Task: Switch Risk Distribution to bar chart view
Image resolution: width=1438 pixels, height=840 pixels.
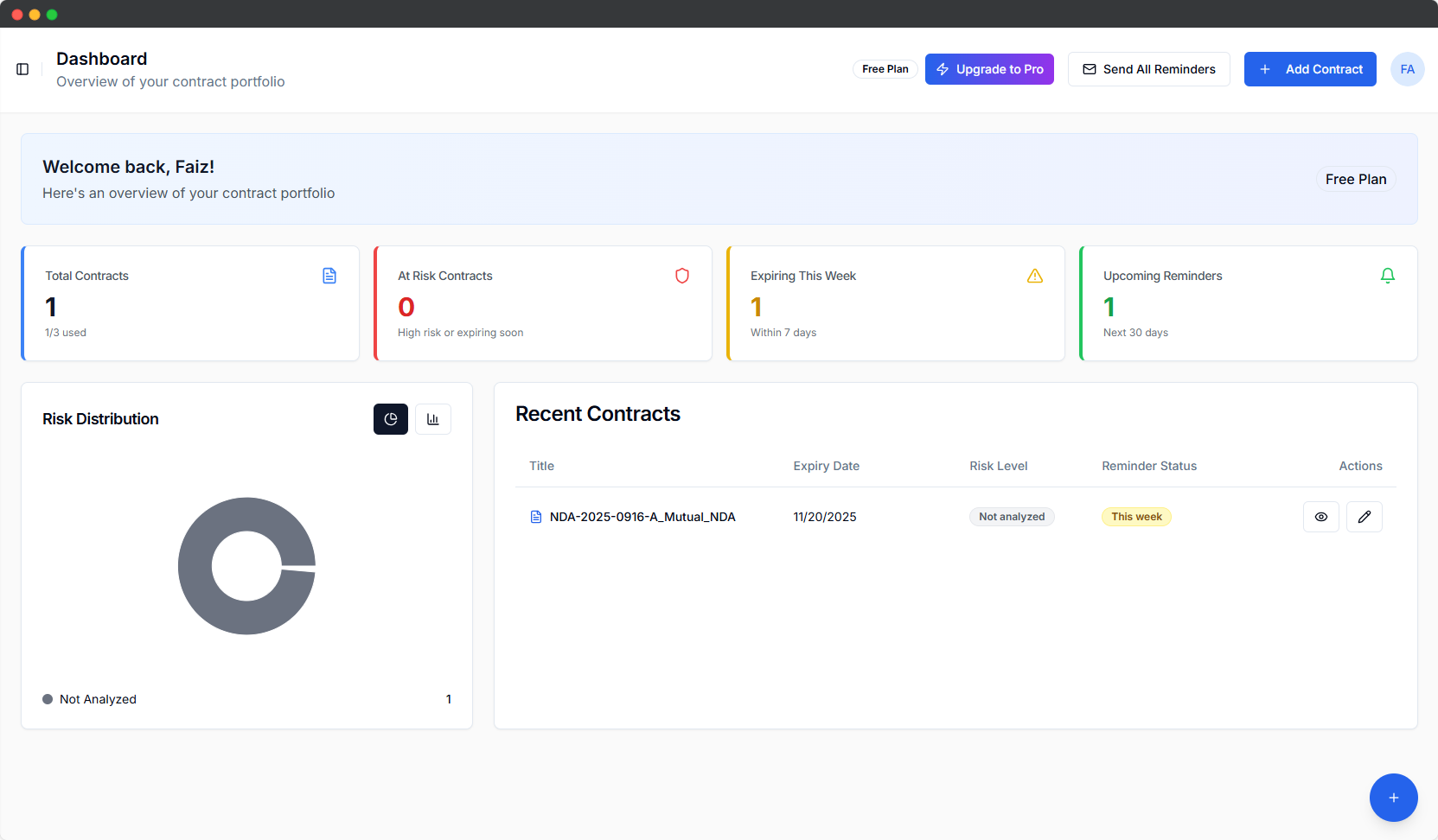Action: click(432, 419)
